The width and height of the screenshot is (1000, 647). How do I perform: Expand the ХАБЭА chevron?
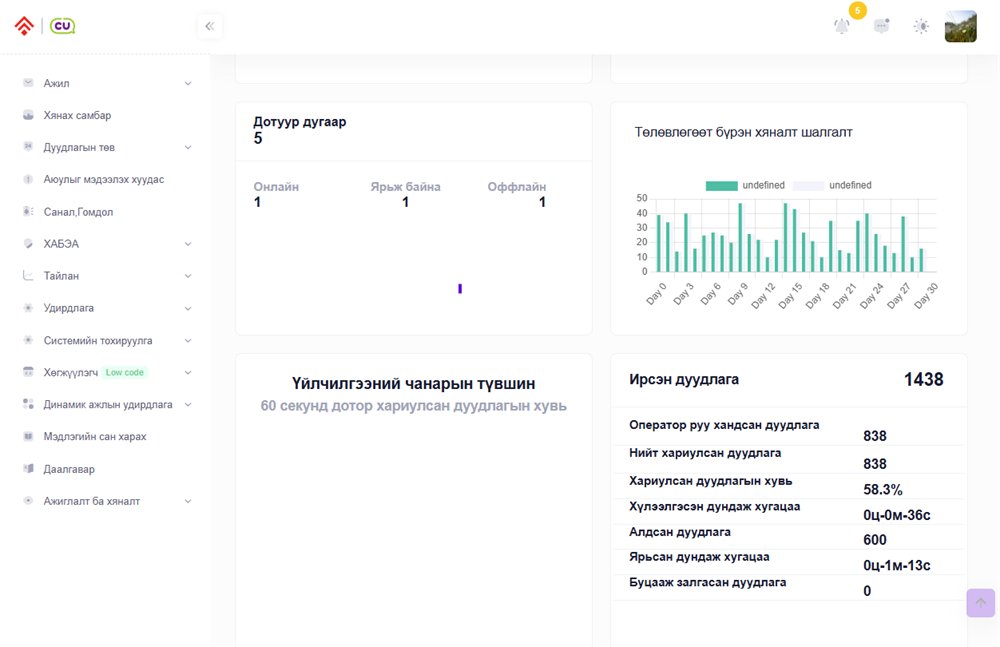point(188,244)
